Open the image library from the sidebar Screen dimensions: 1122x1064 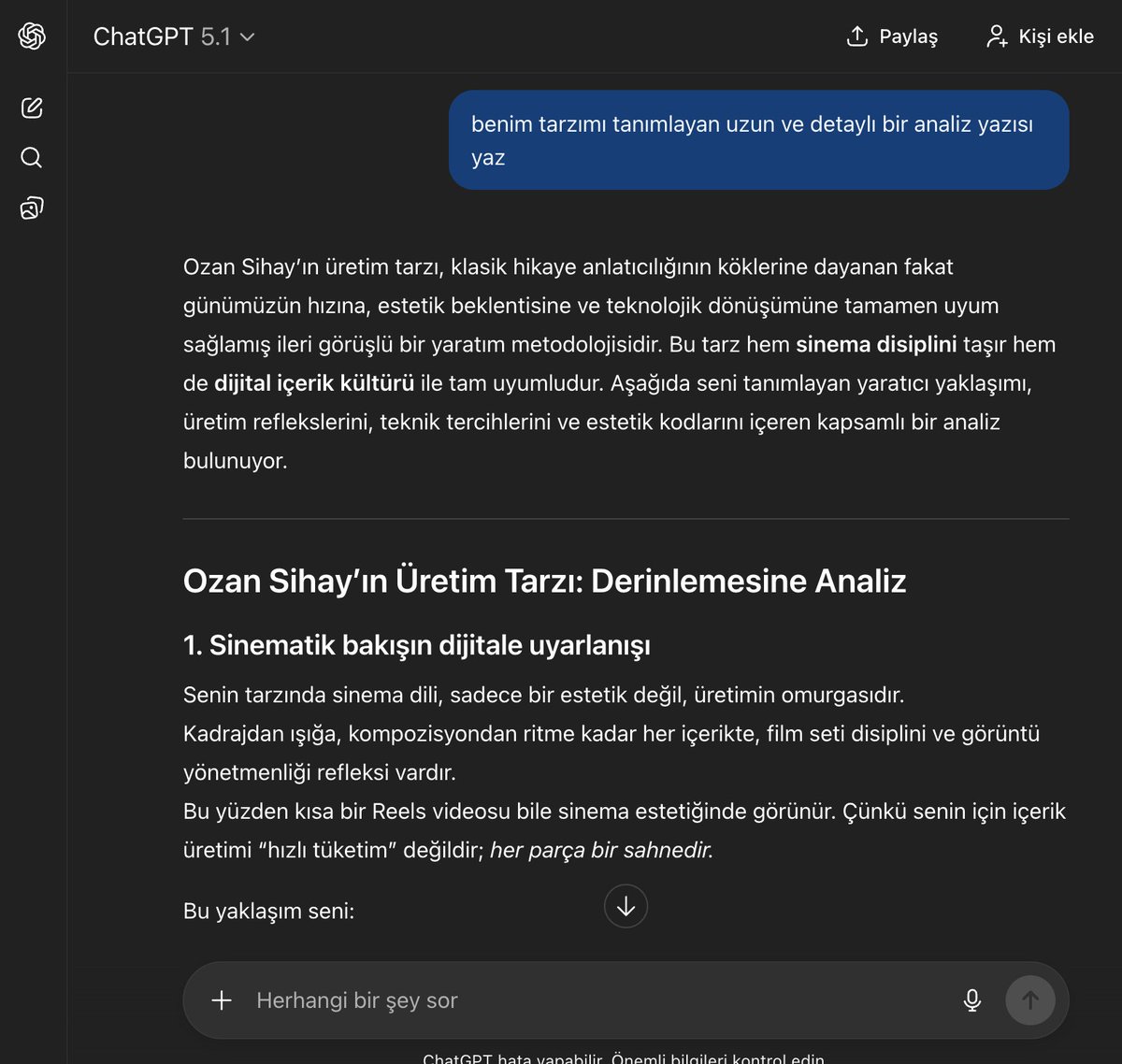click(x=32, y=207)
